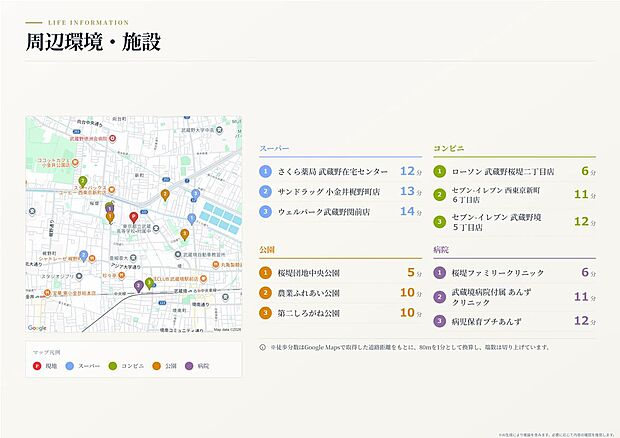Click the 第二しろがね公園 entry

(x=308, y=313)
